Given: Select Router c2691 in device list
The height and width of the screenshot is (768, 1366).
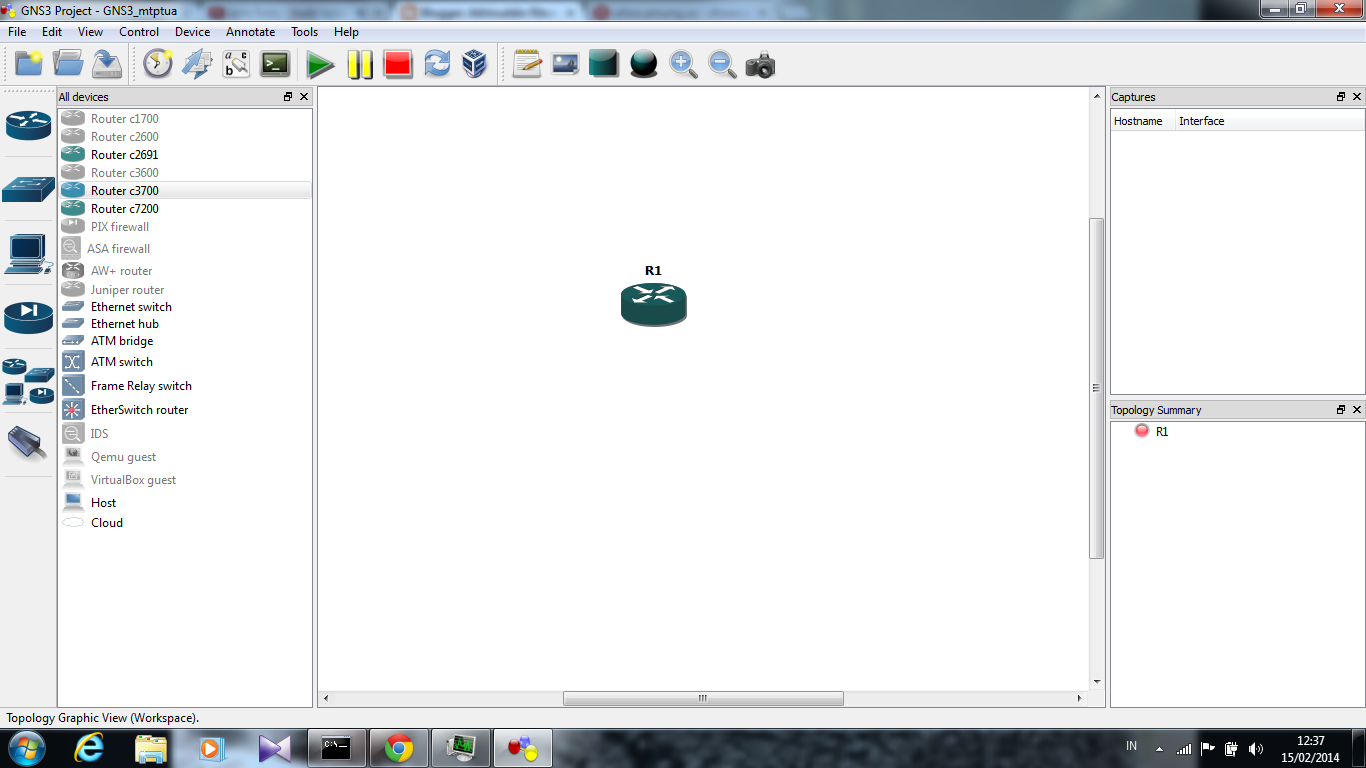Looking at the screenshot, I should pos(185,155).
